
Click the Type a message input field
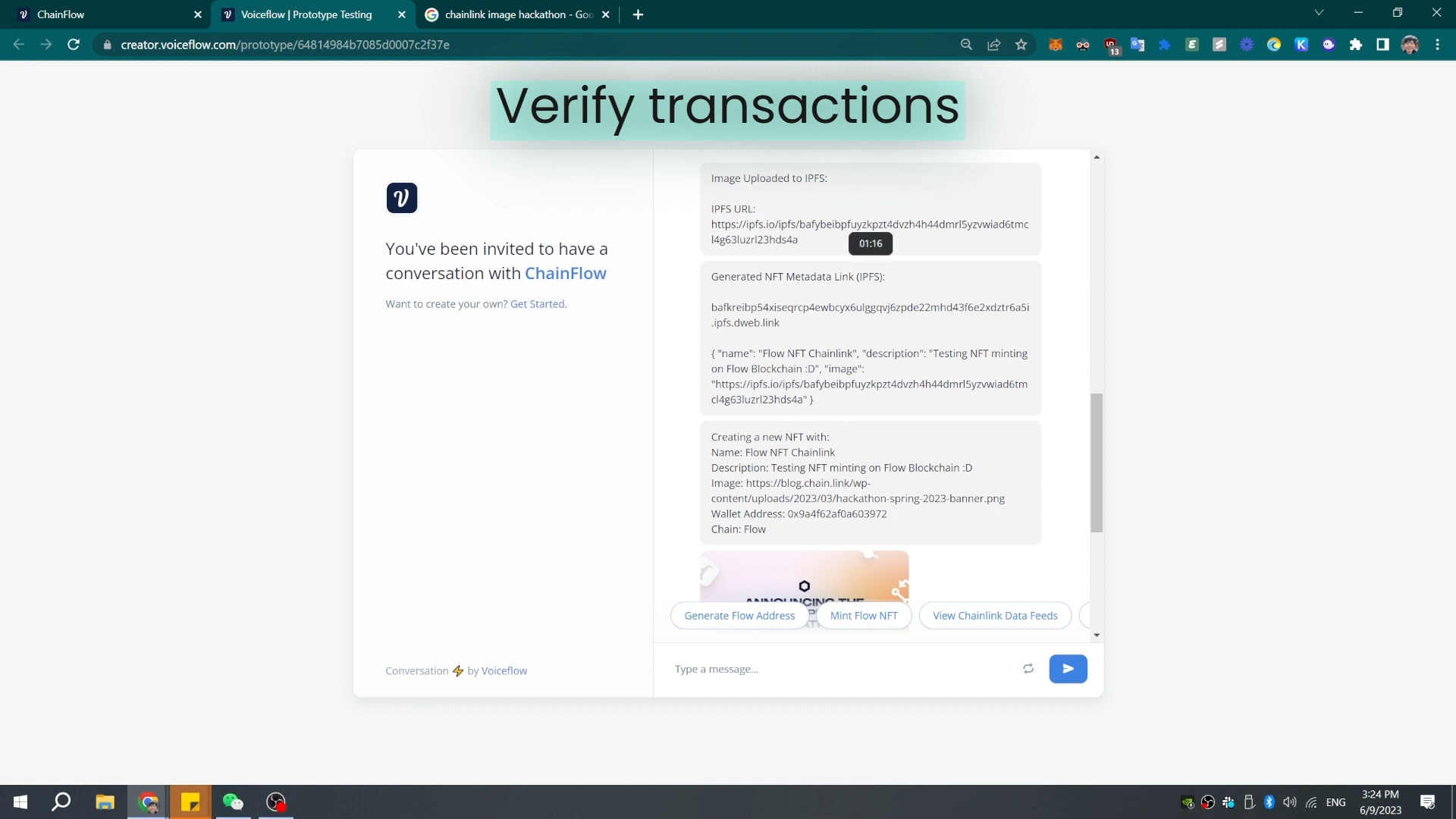(x=842, y=669)
